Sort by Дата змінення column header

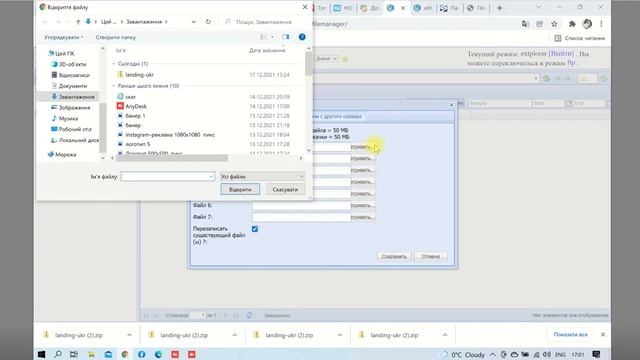[x=267, y=51]
